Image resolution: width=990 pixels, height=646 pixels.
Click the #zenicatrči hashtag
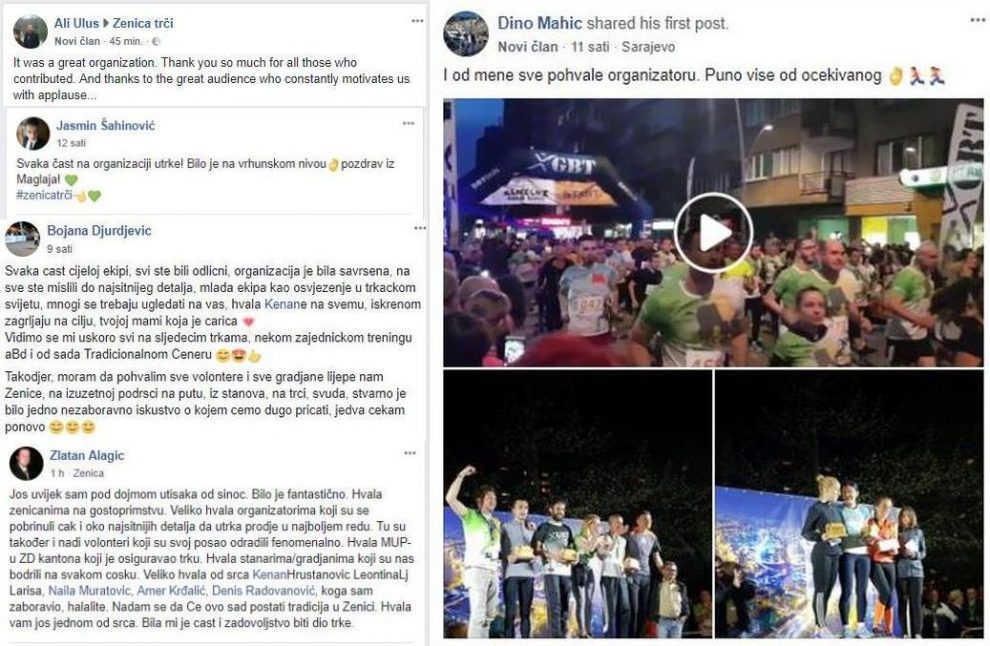tap(44, 195)
